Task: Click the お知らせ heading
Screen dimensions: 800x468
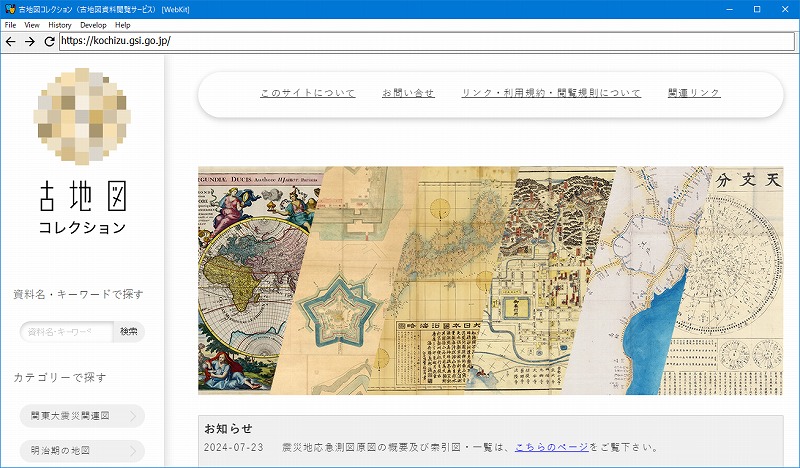Action: (228, 428)
